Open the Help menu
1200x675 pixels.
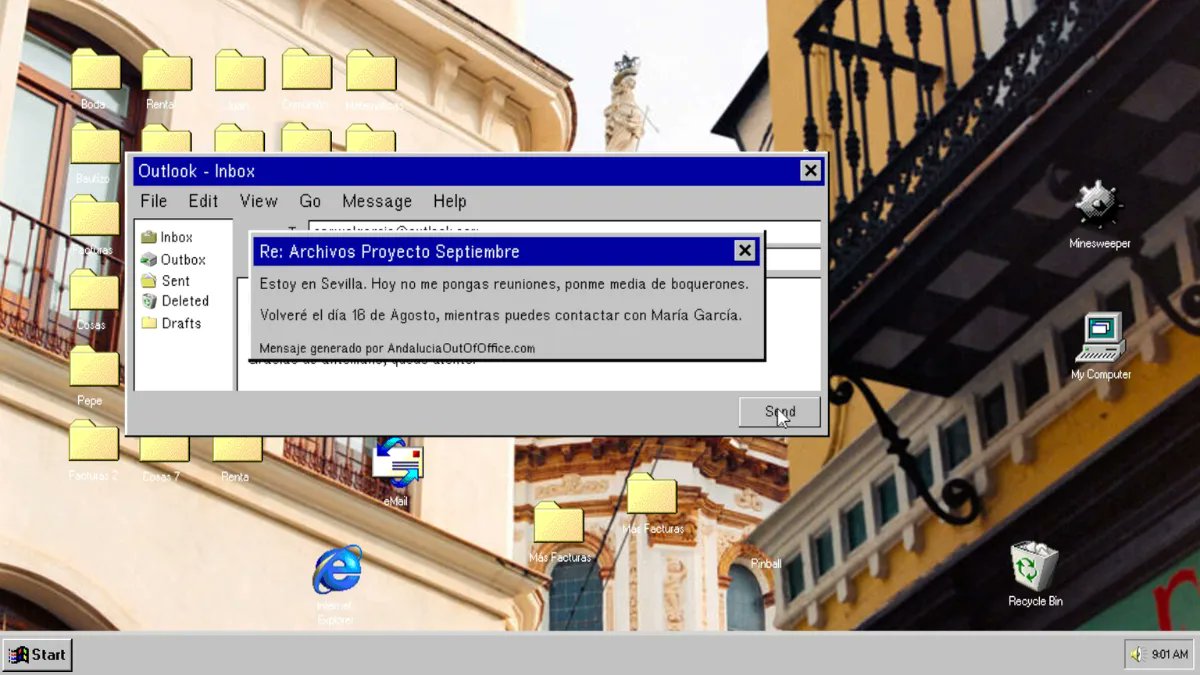point(449,201)
